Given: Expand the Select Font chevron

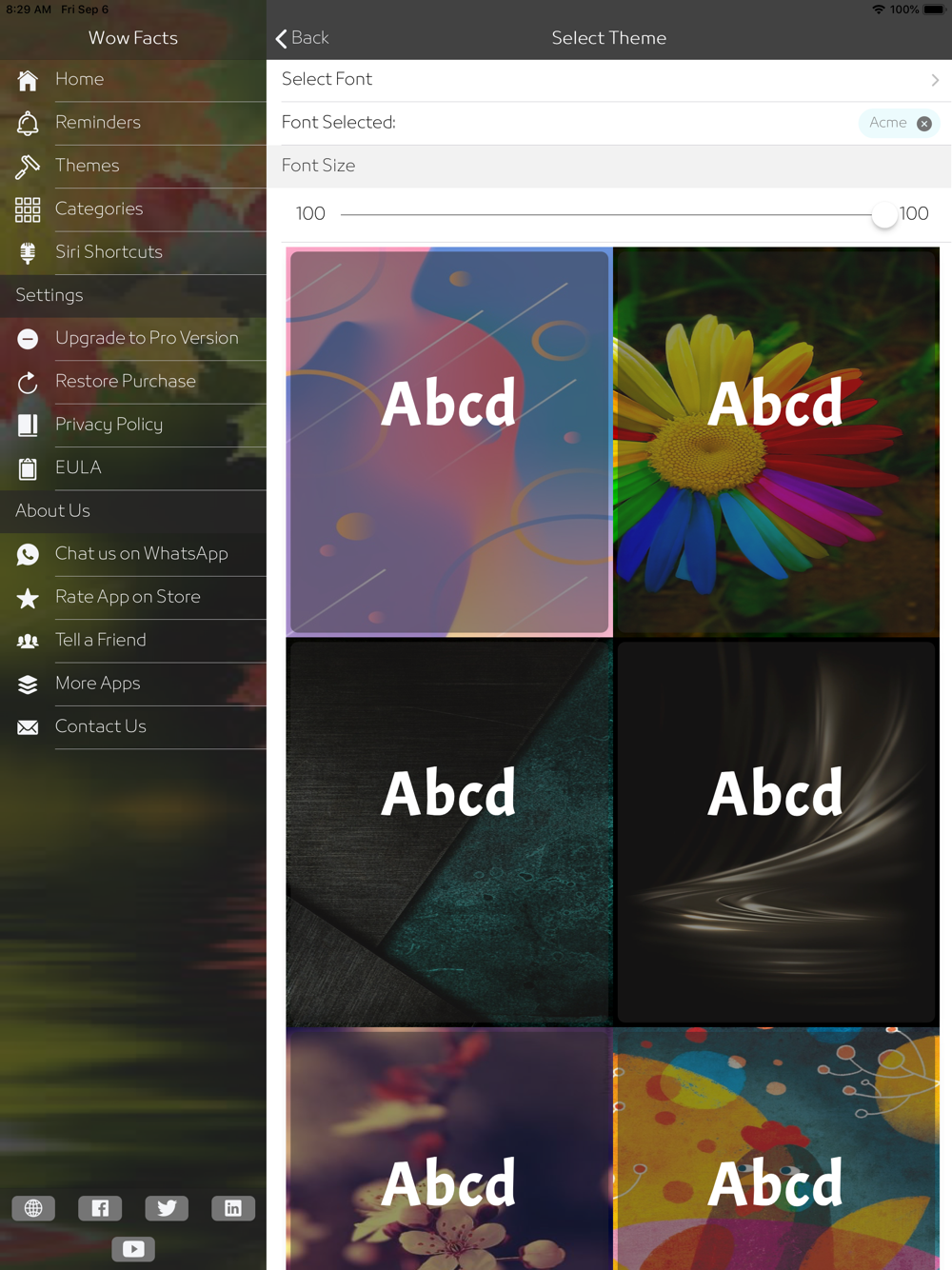Looking at the screenshot, I should coord(935,81).
